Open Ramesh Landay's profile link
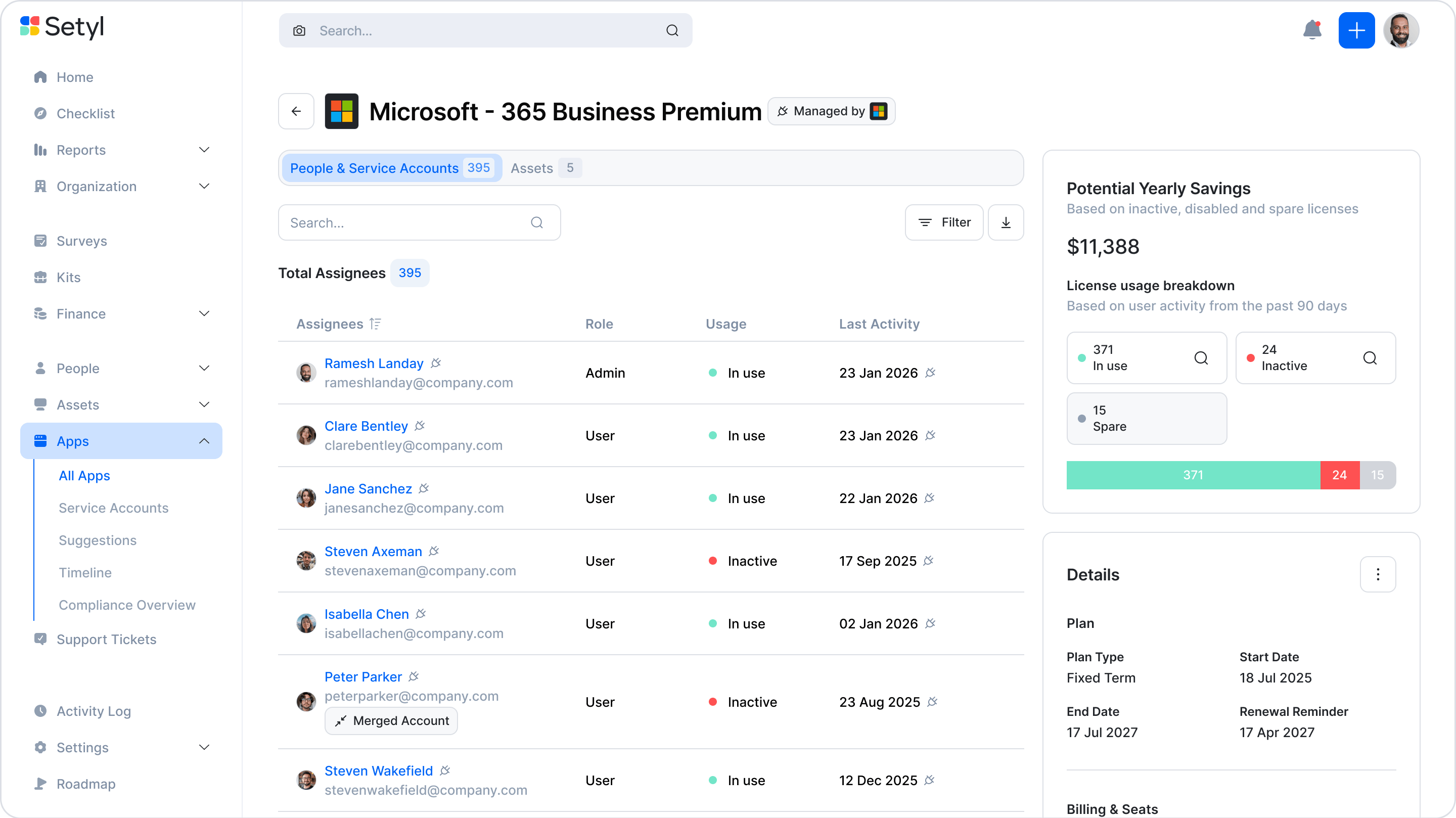The image size is (1456, 818). (x=374, y=363)
